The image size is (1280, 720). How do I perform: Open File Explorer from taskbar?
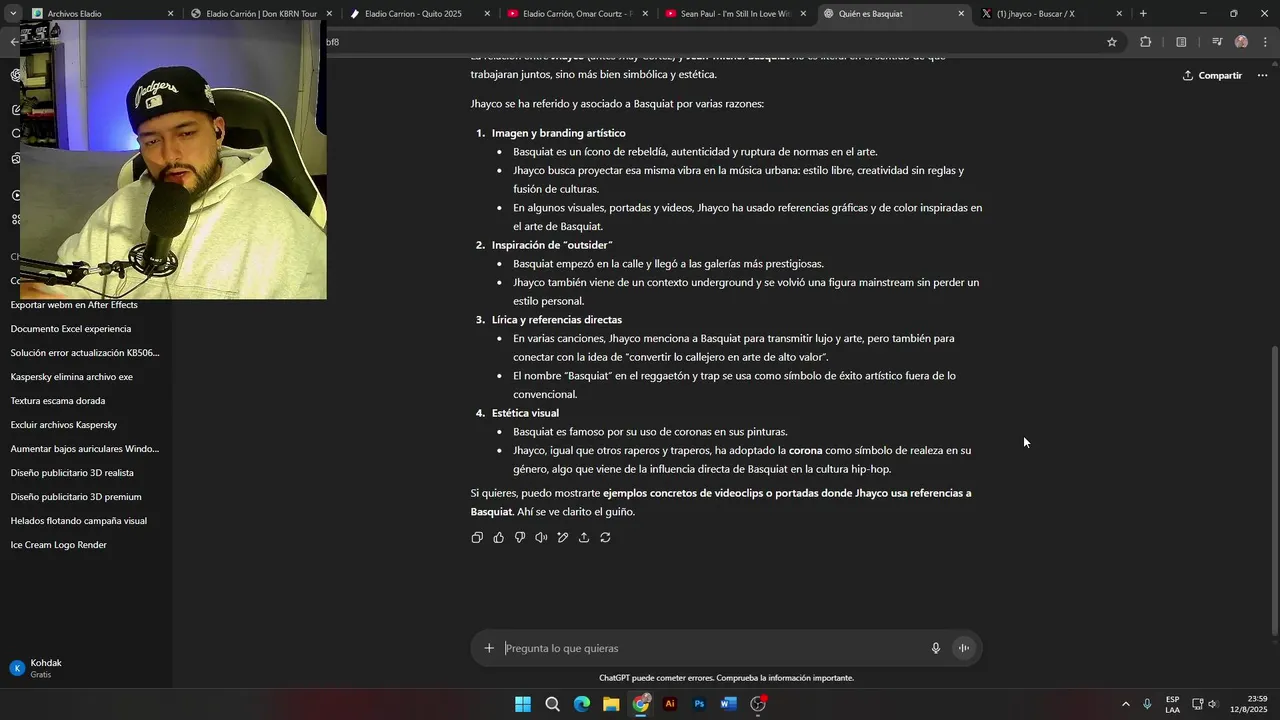611,704
